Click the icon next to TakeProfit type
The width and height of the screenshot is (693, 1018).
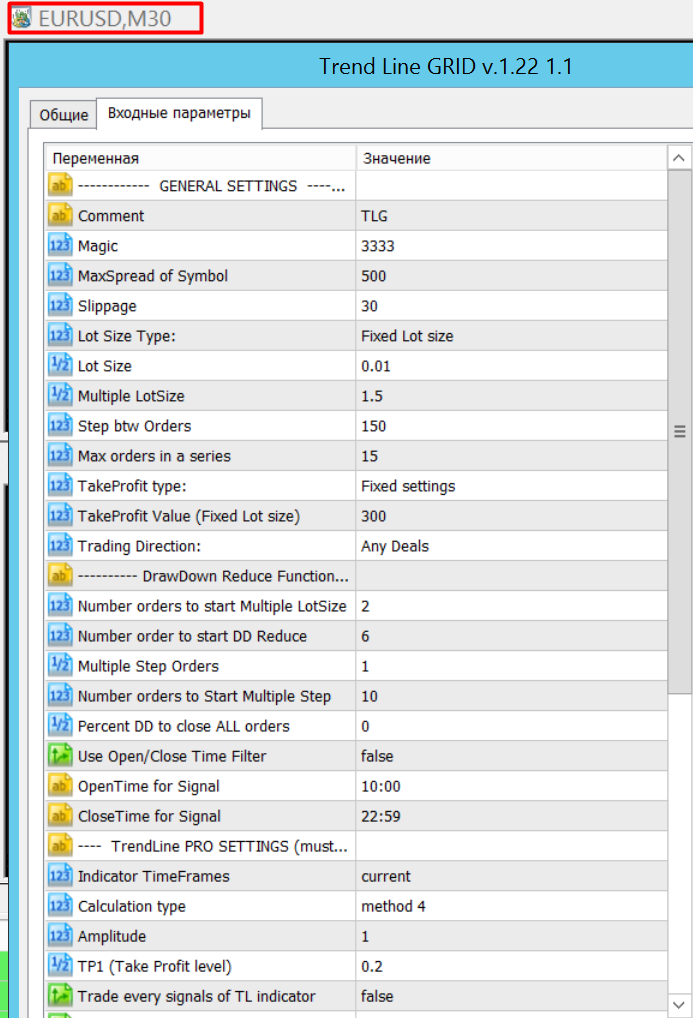tap(60, 486)
